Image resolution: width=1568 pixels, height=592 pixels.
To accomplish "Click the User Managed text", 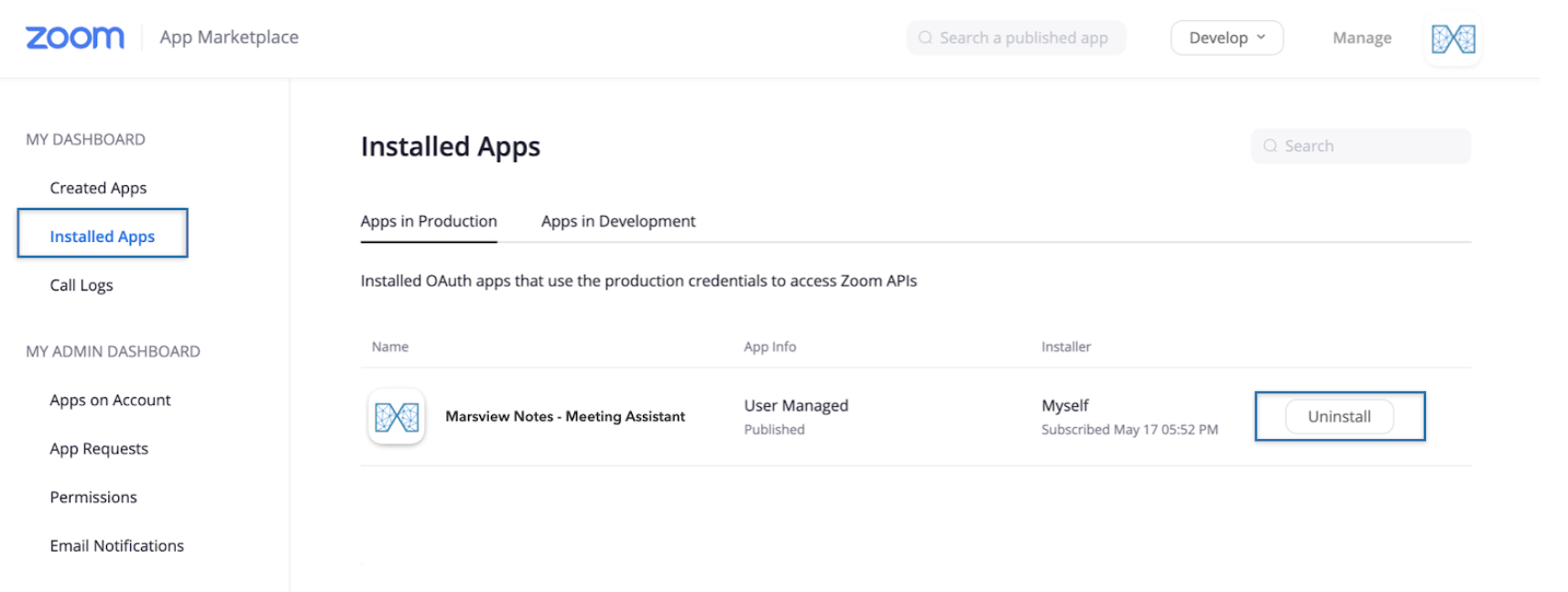I will [x=796, y=405].
